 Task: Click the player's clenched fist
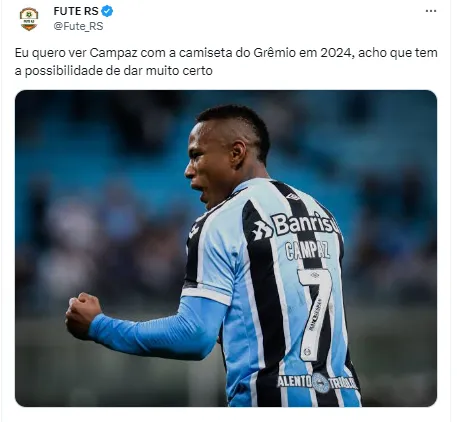coord(82,315)
